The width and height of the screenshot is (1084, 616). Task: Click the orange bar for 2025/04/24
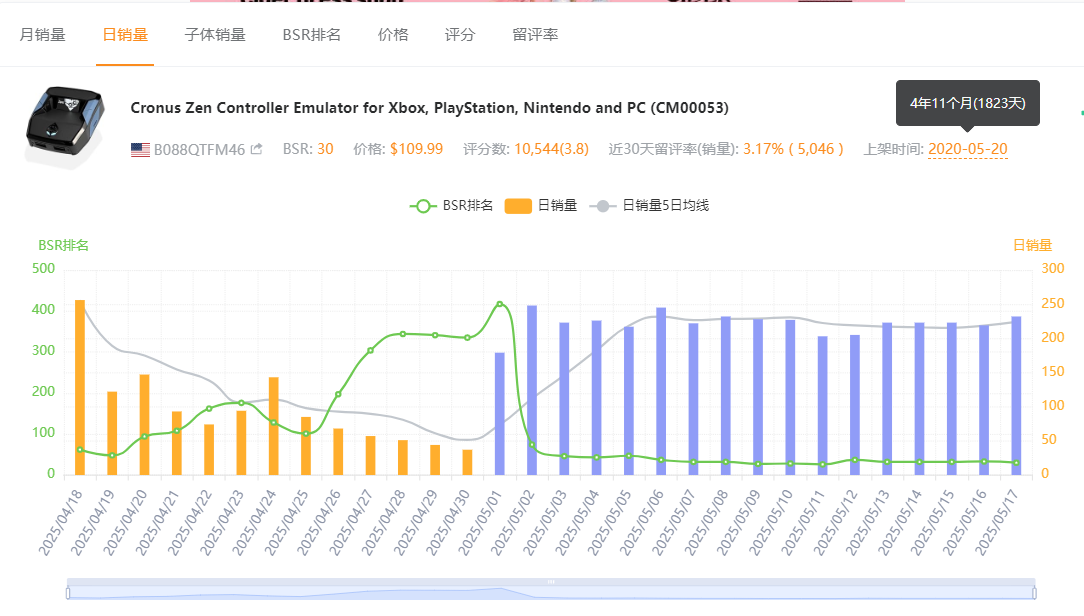274,426
